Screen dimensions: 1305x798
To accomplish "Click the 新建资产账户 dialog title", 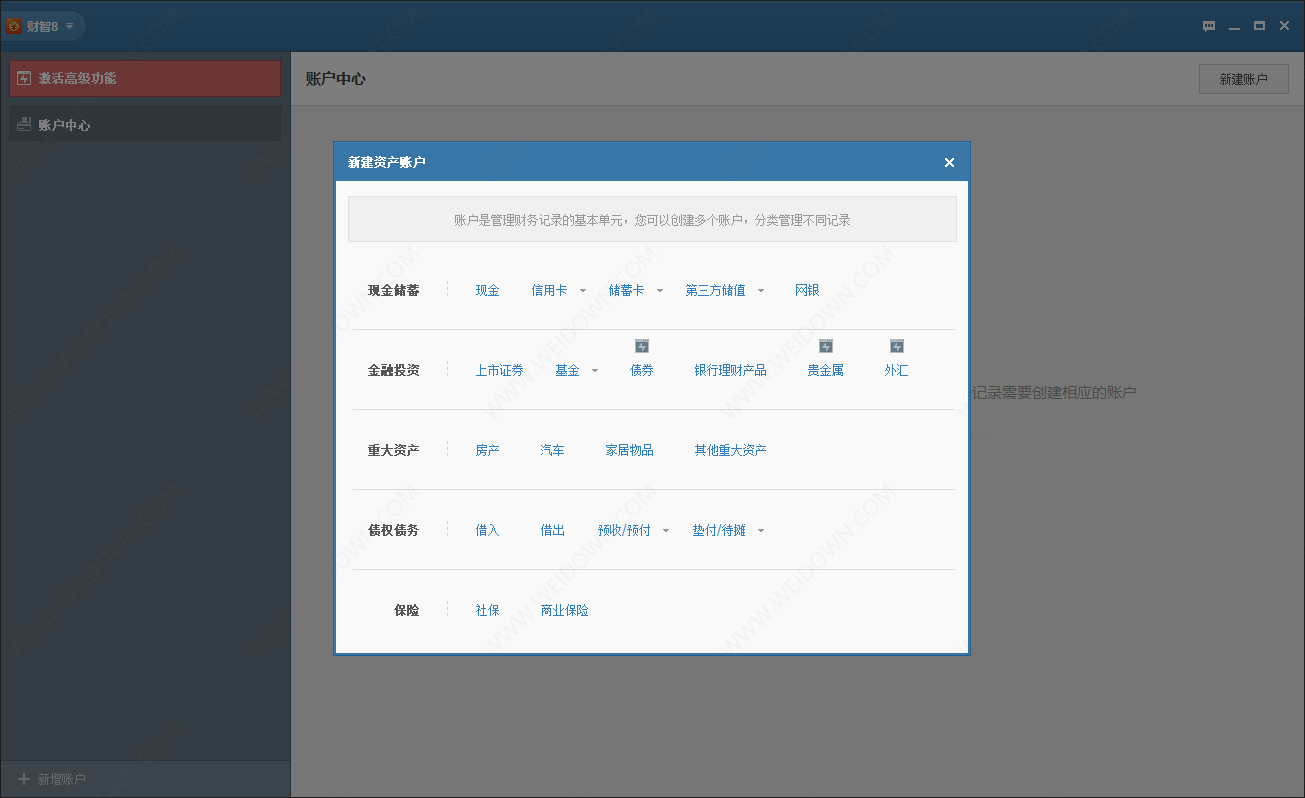I will [x=386, y=162].
